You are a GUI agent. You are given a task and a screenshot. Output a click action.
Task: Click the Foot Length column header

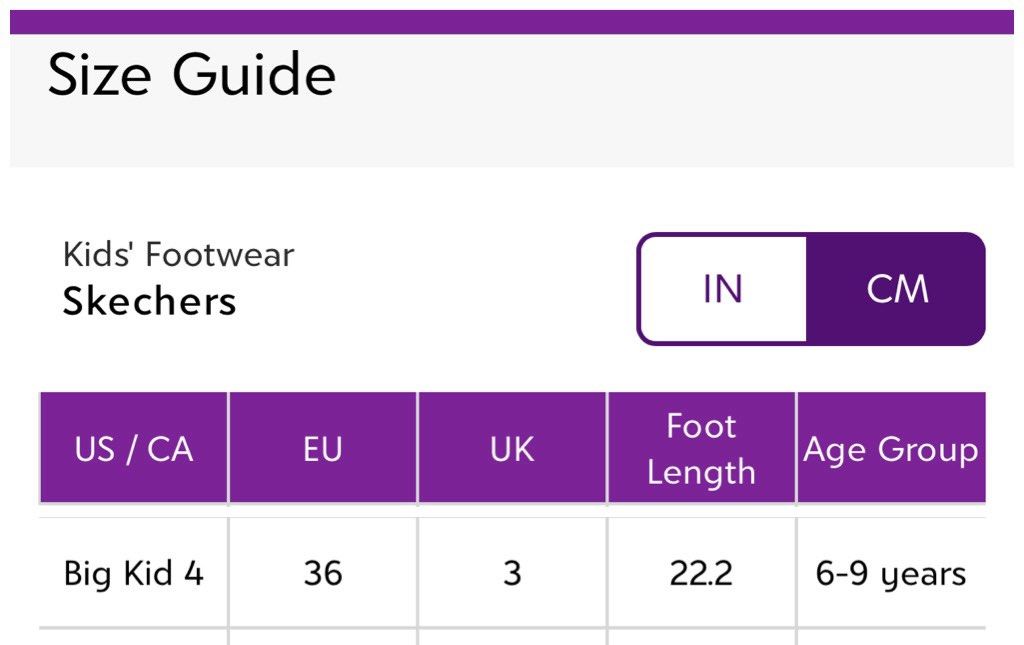[701, 448]
